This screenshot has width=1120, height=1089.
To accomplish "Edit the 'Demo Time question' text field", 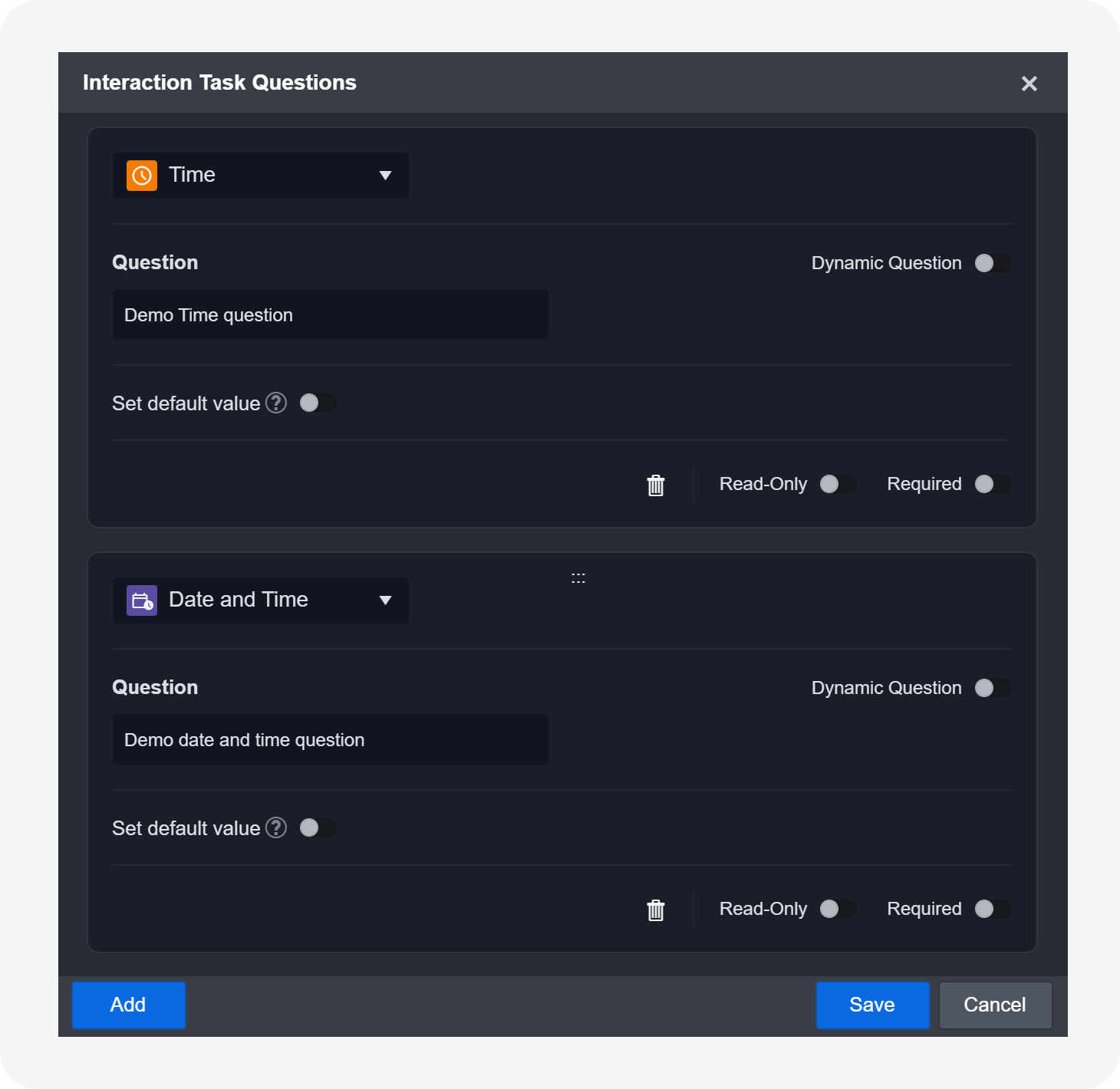I will pyautogui.click(x=330, y=314).
